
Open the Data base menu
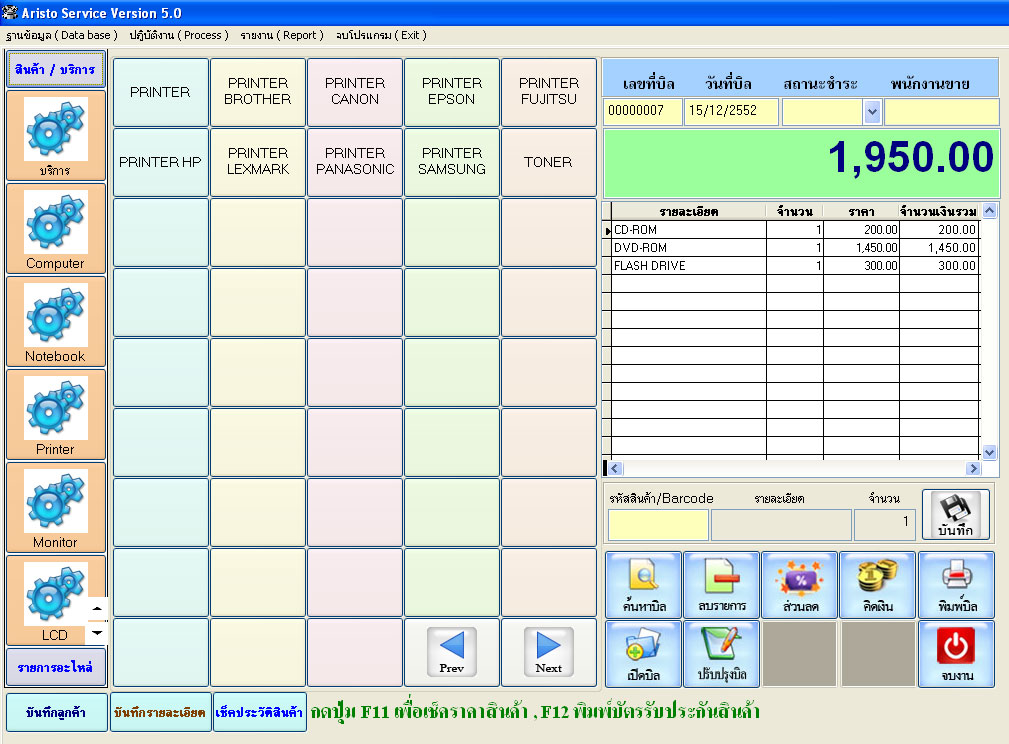(61, 35)
